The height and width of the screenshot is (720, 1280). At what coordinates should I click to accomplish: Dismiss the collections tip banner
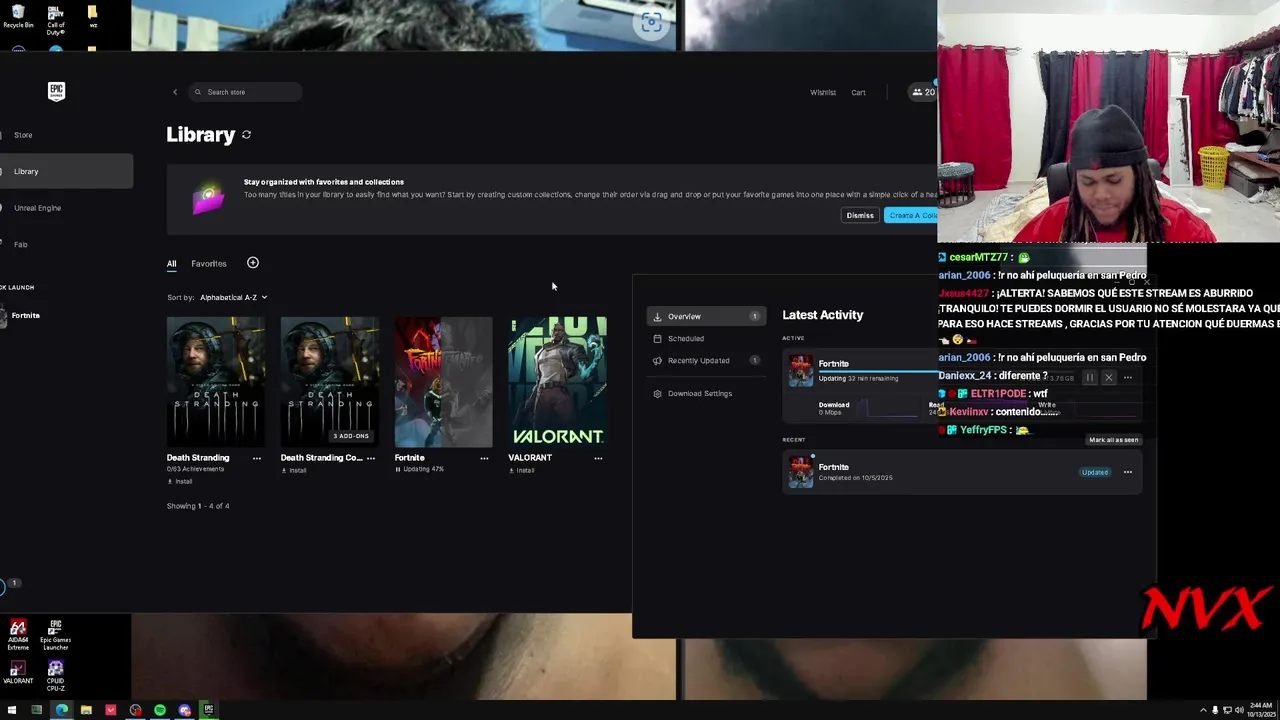(x=860, y=215)
